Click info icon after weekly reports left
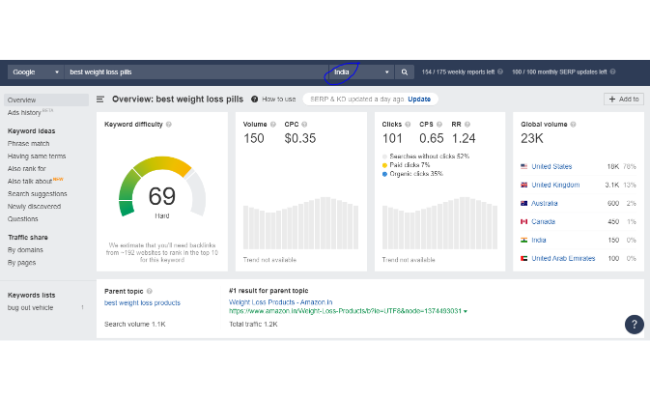This screenshot has width=650, height=400. pyautogui.click(x=500, y=72)
